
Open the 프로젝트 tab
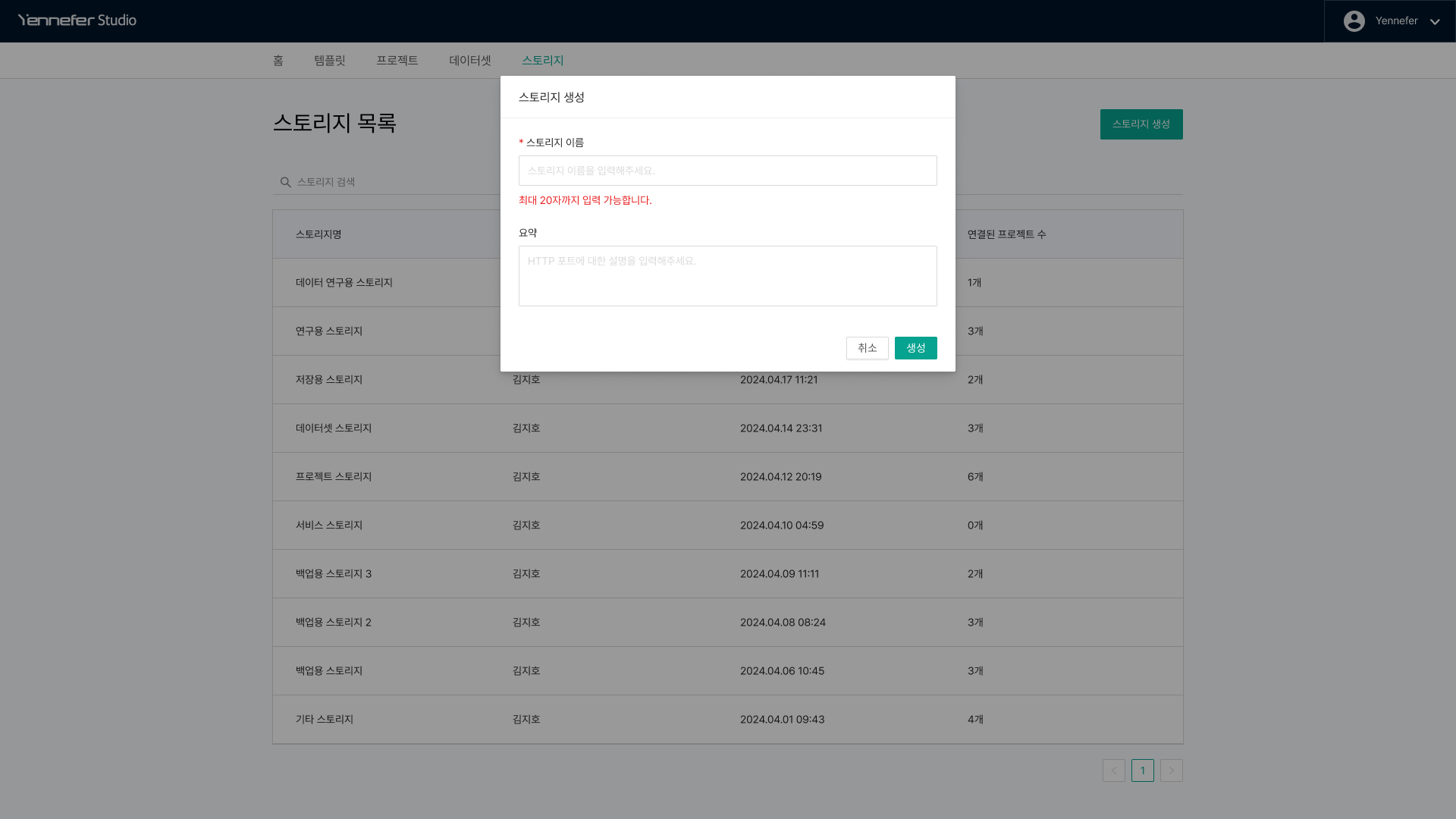[x=397, y=61]
